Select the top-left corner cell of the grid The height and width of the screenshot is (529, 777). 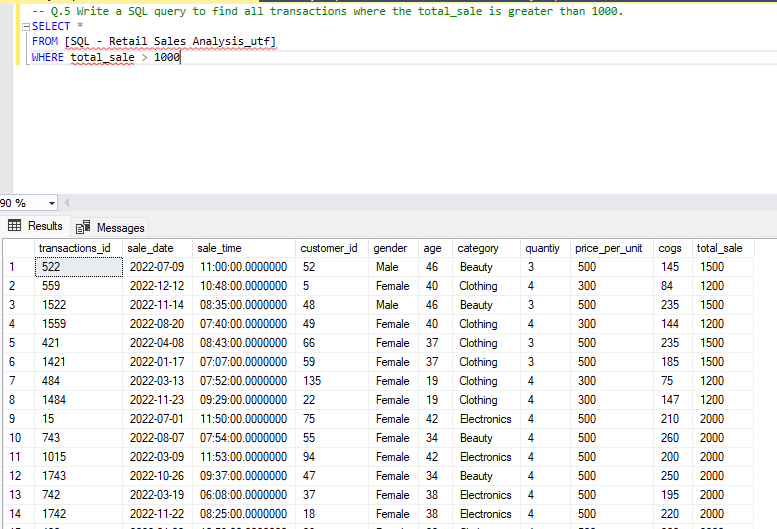(19, 248)
